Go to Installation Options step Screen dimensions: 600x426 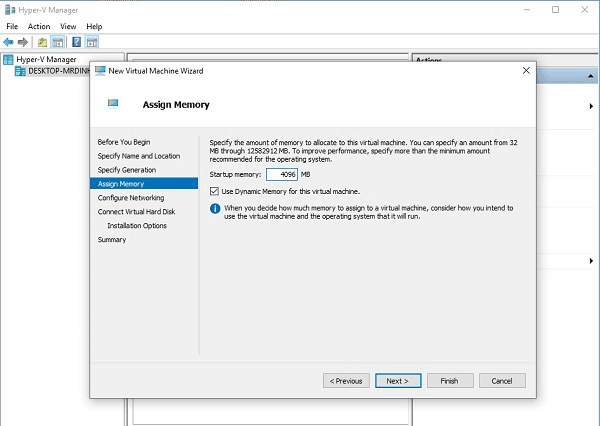tap(137, 226)
